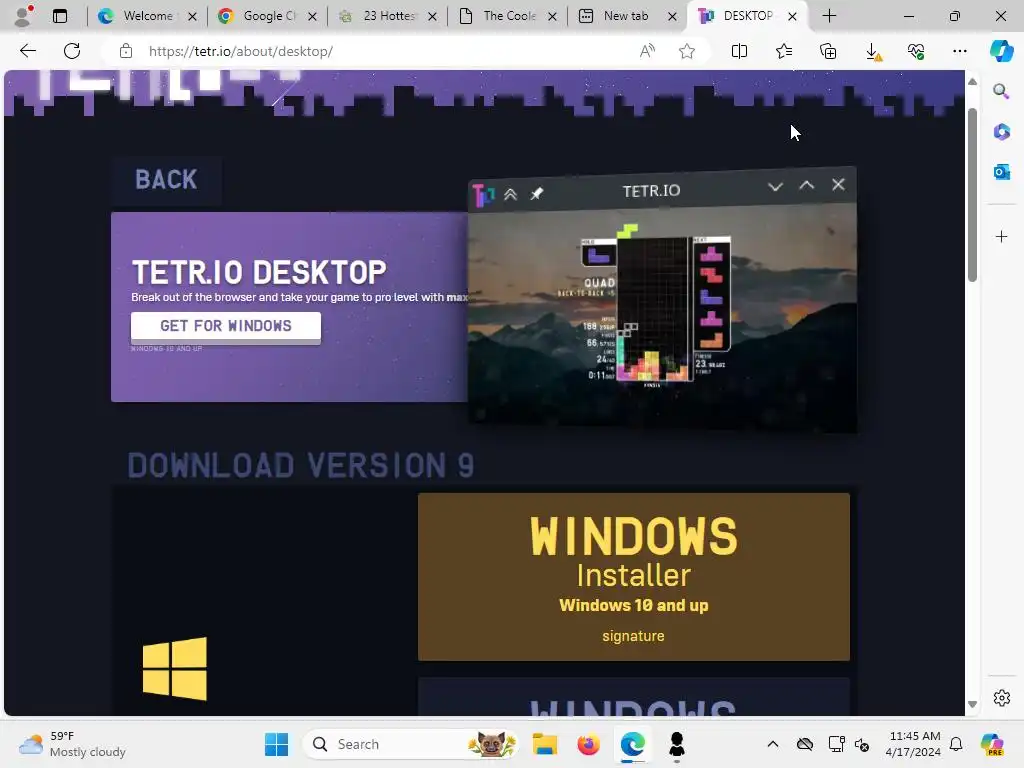Open sidebar settings gear

[x=1001, y=698]
